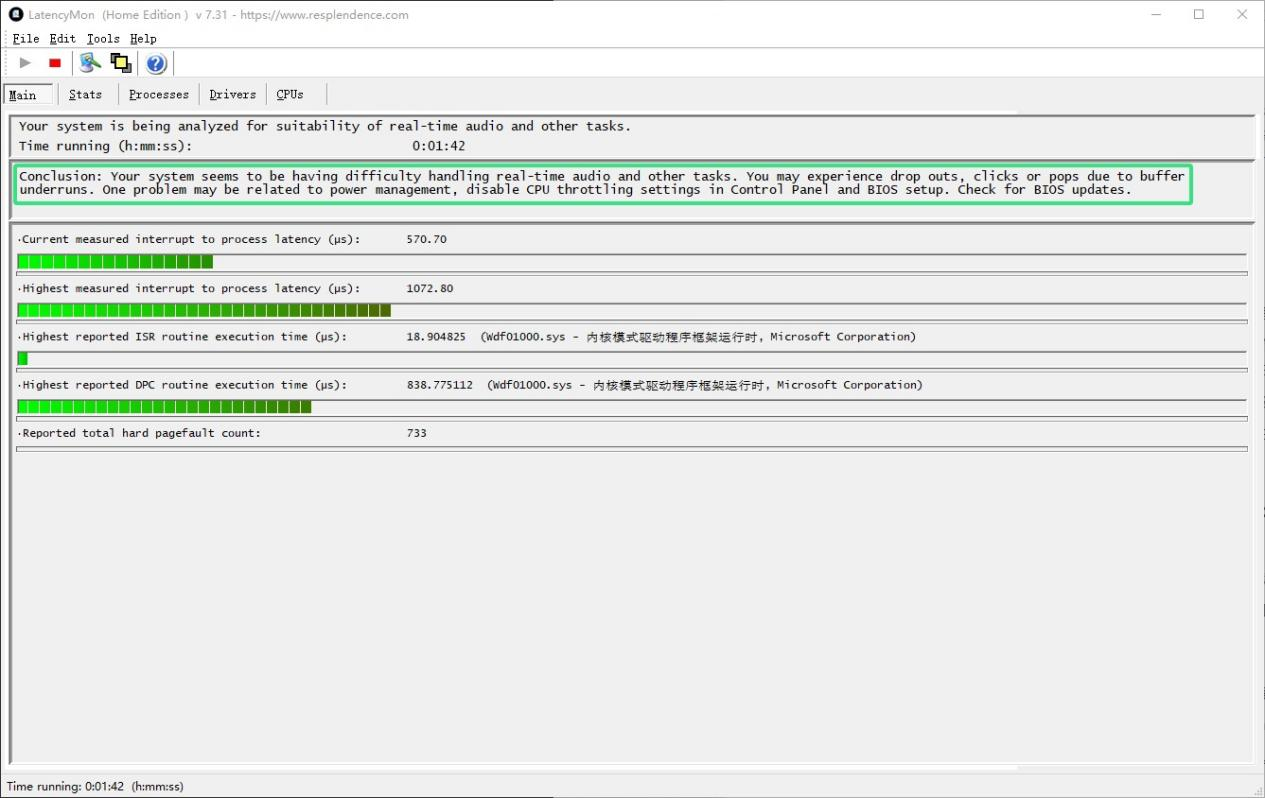View the Drivers tab
The height and width of the screenshot is (798, 1265).
point(232,94)
